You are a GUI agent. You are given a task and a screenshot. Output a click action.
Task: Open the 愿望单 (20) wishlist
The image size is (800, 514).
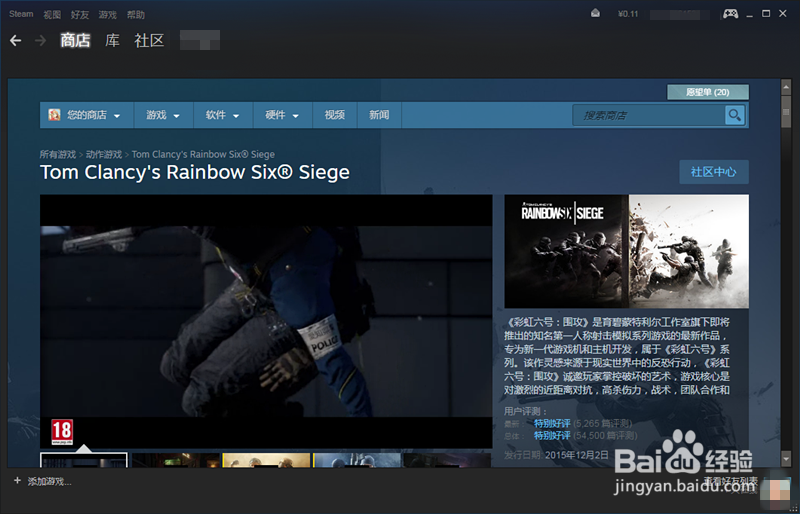tap(708, 92)
